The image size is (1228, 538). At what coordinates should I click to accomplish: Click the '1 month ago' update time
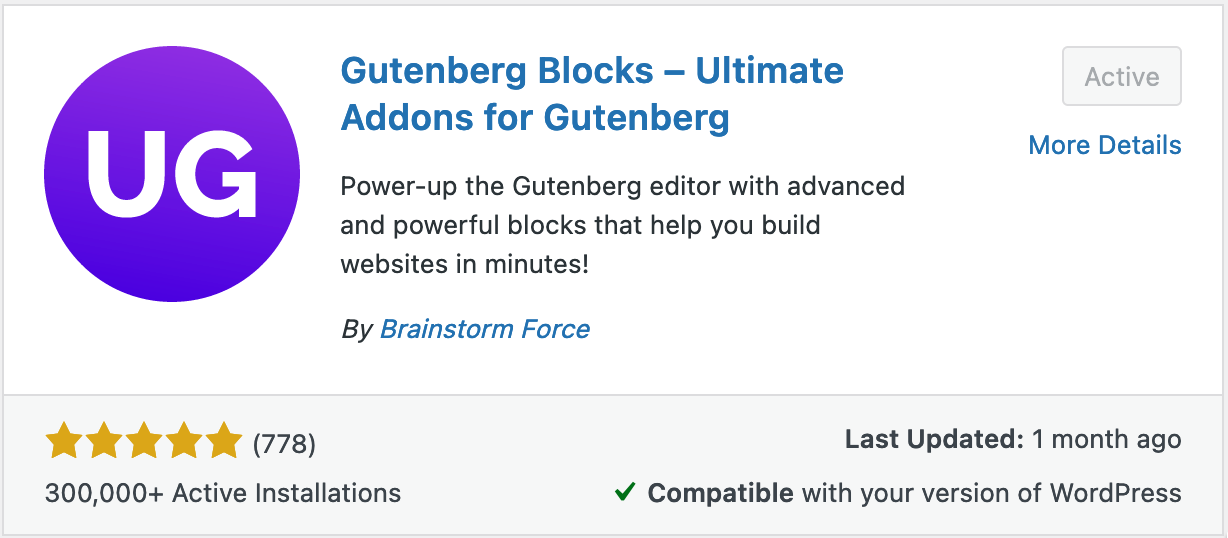1107,440
